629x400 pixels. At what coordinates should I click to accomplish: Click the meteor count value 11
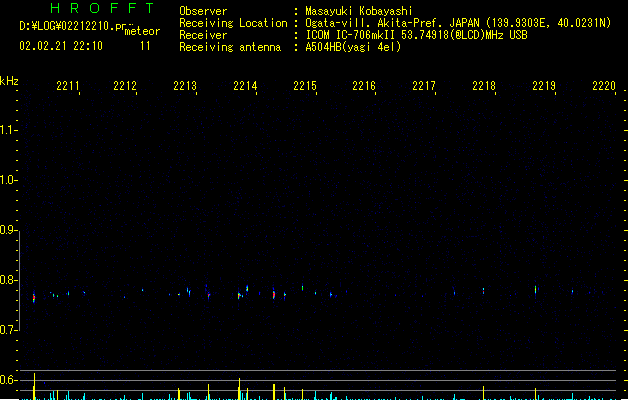(145, 46)
